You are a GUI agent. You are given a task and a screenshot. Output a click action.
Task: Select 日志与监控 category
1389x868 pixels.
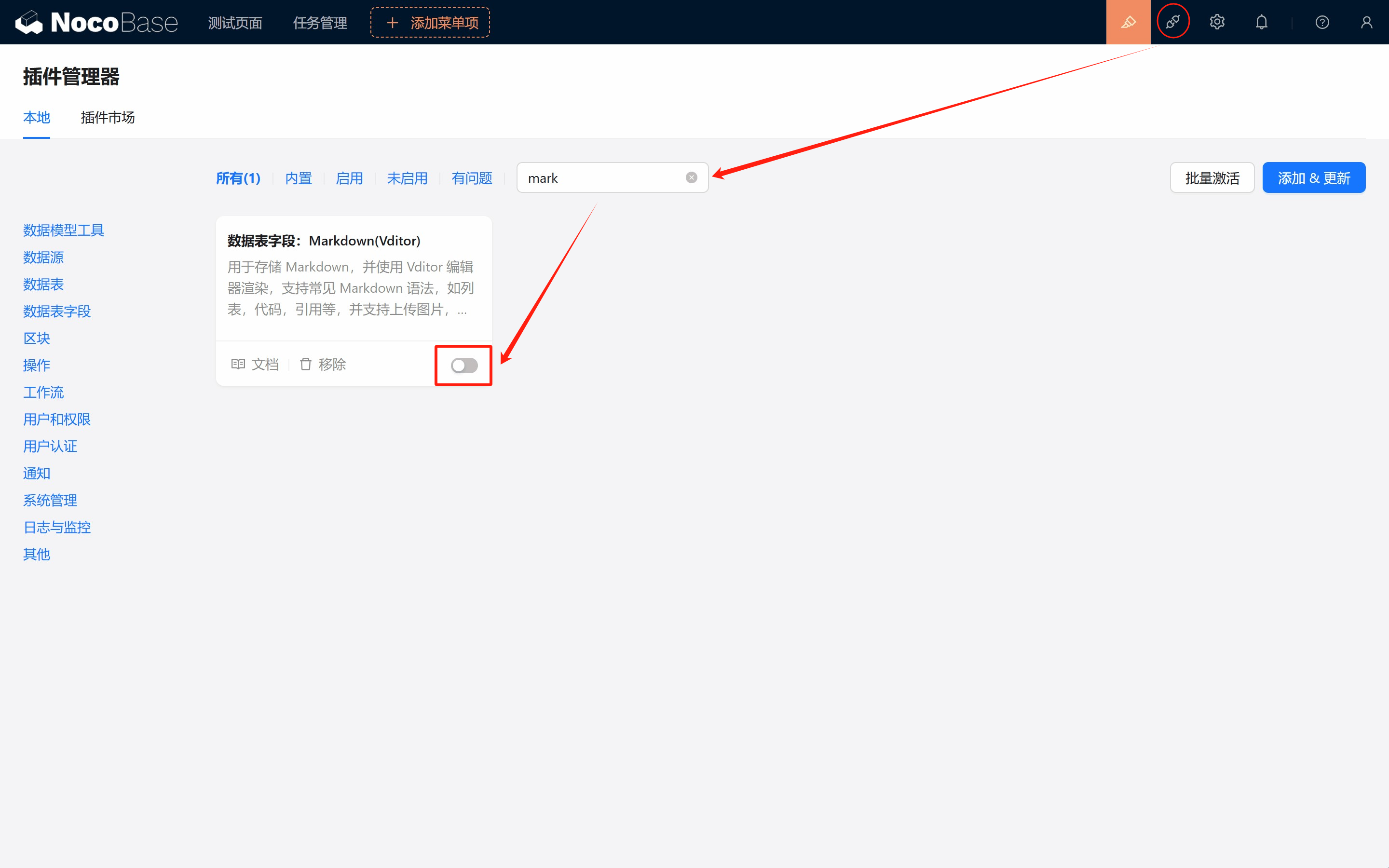(x=57, y=527)
